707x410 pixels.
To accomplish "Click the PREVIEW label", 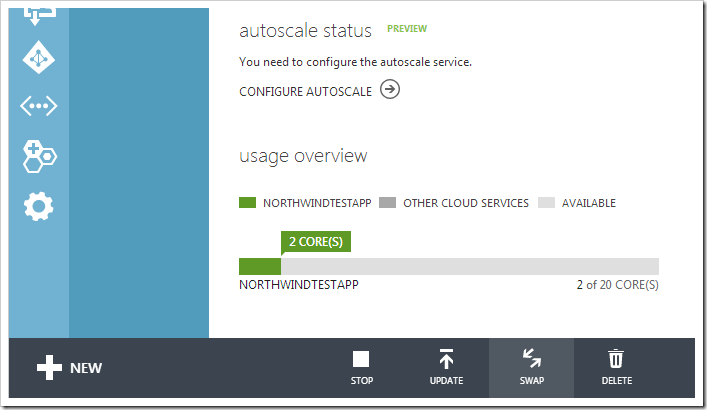I will 407,28.
